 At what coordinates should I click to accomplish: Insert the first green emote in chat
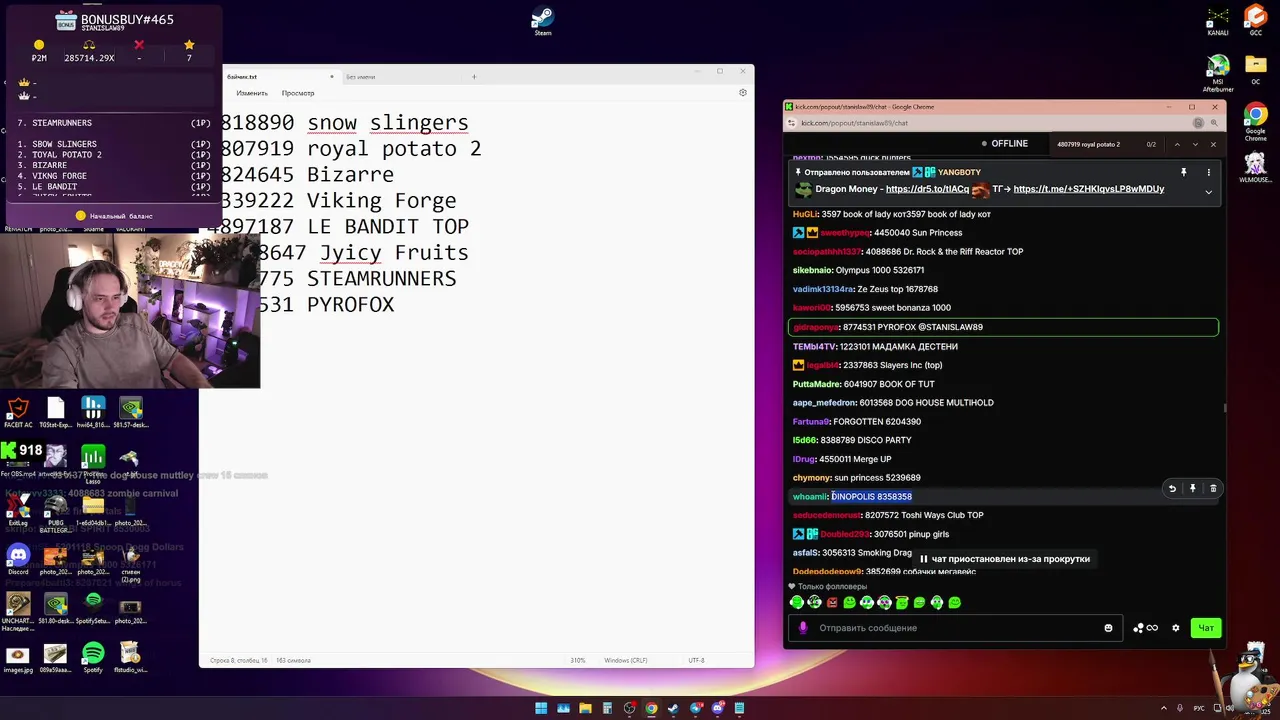pos(797,602)
